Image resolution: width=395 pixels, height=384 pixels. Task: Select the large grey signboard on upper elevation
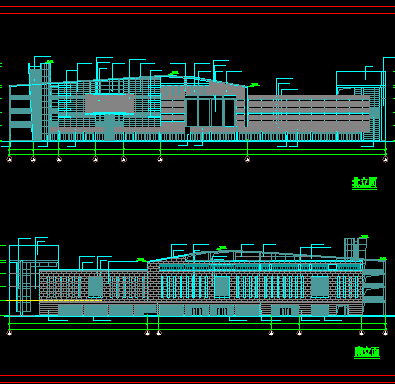click(109, 104)
